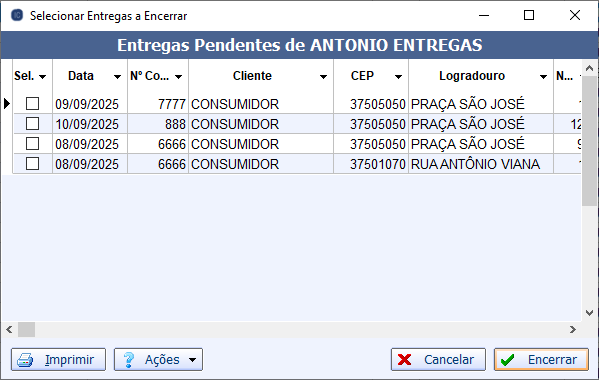Select the 10/09/2025 date cell
The width and height of the screenshot is (599, 380).
tap(87, 124)
